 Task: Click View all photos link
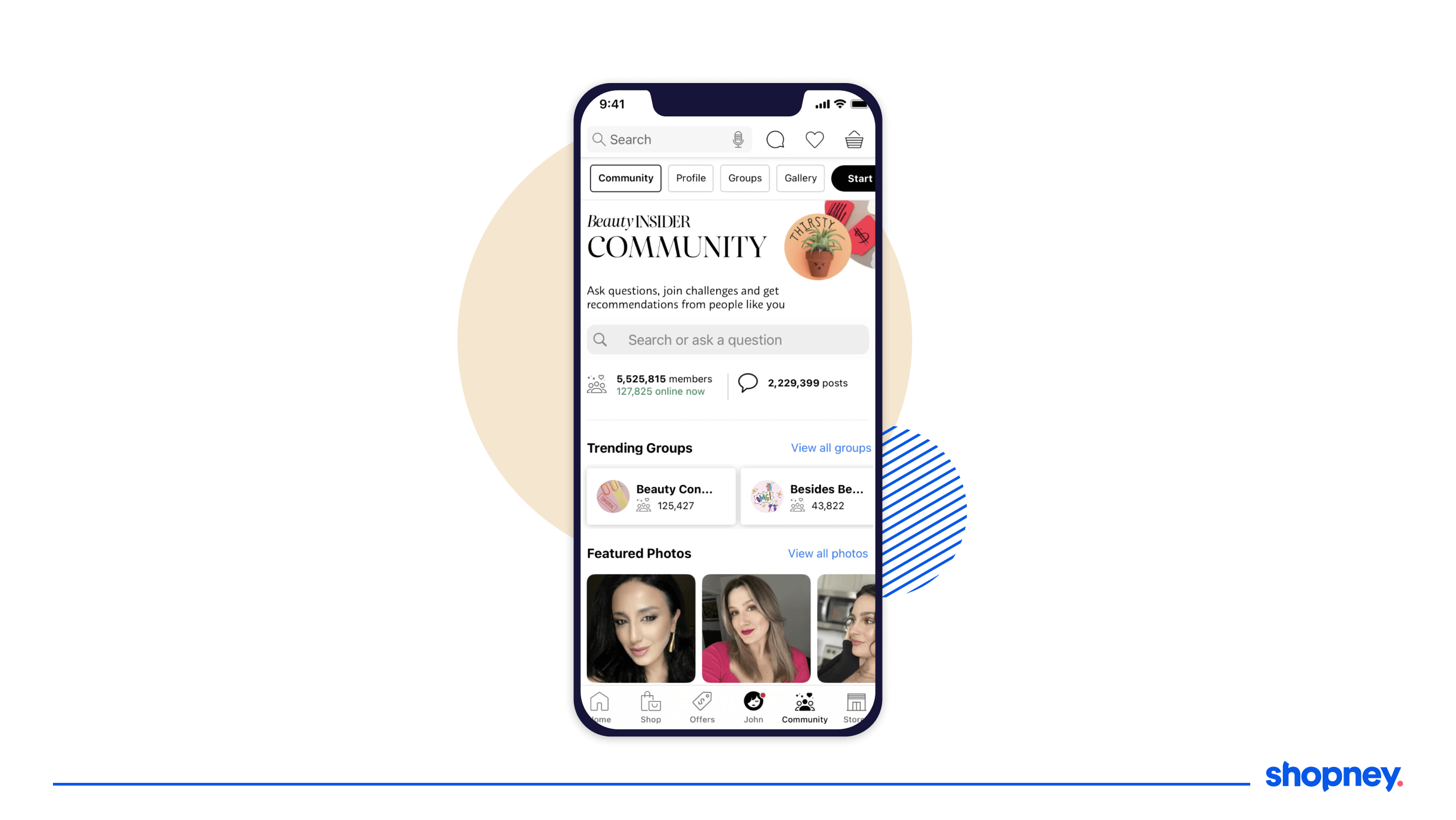(827, 552)
